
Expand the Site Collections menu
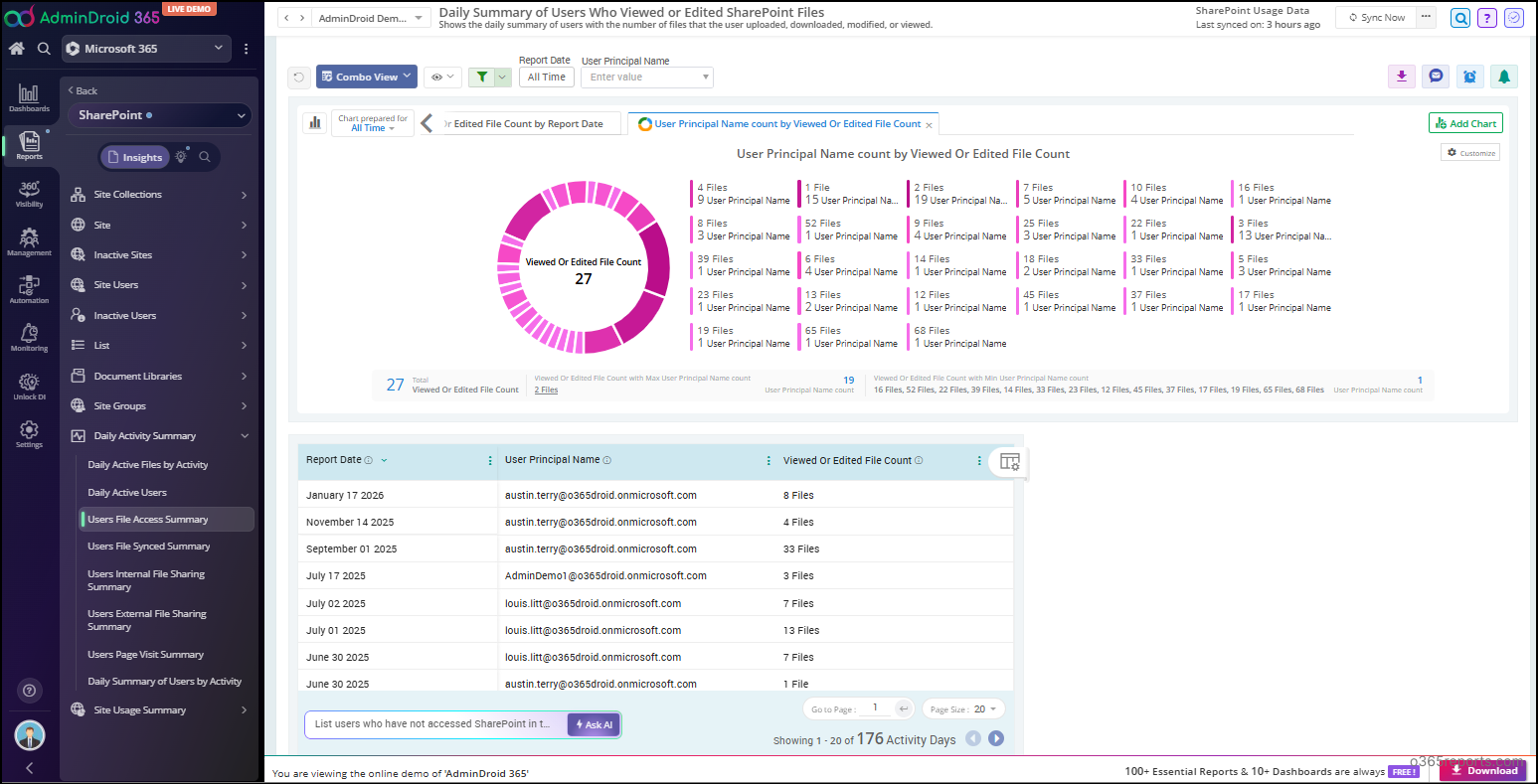(x=159, y=195)
